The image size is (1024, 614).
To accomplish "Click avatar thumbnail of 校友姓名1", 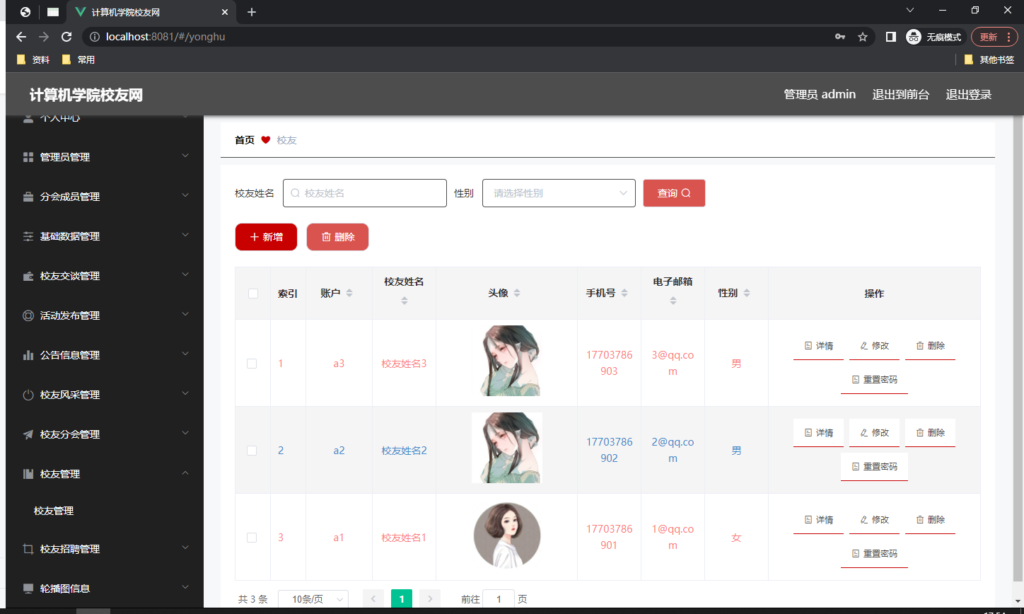I will [507, 536].
